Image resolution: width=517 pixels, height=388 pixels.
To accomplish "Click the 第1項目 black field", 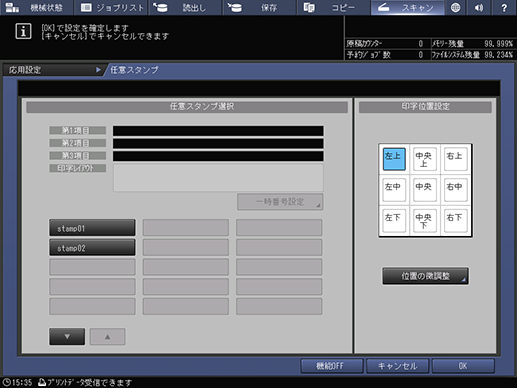I will tap(218, 131).
